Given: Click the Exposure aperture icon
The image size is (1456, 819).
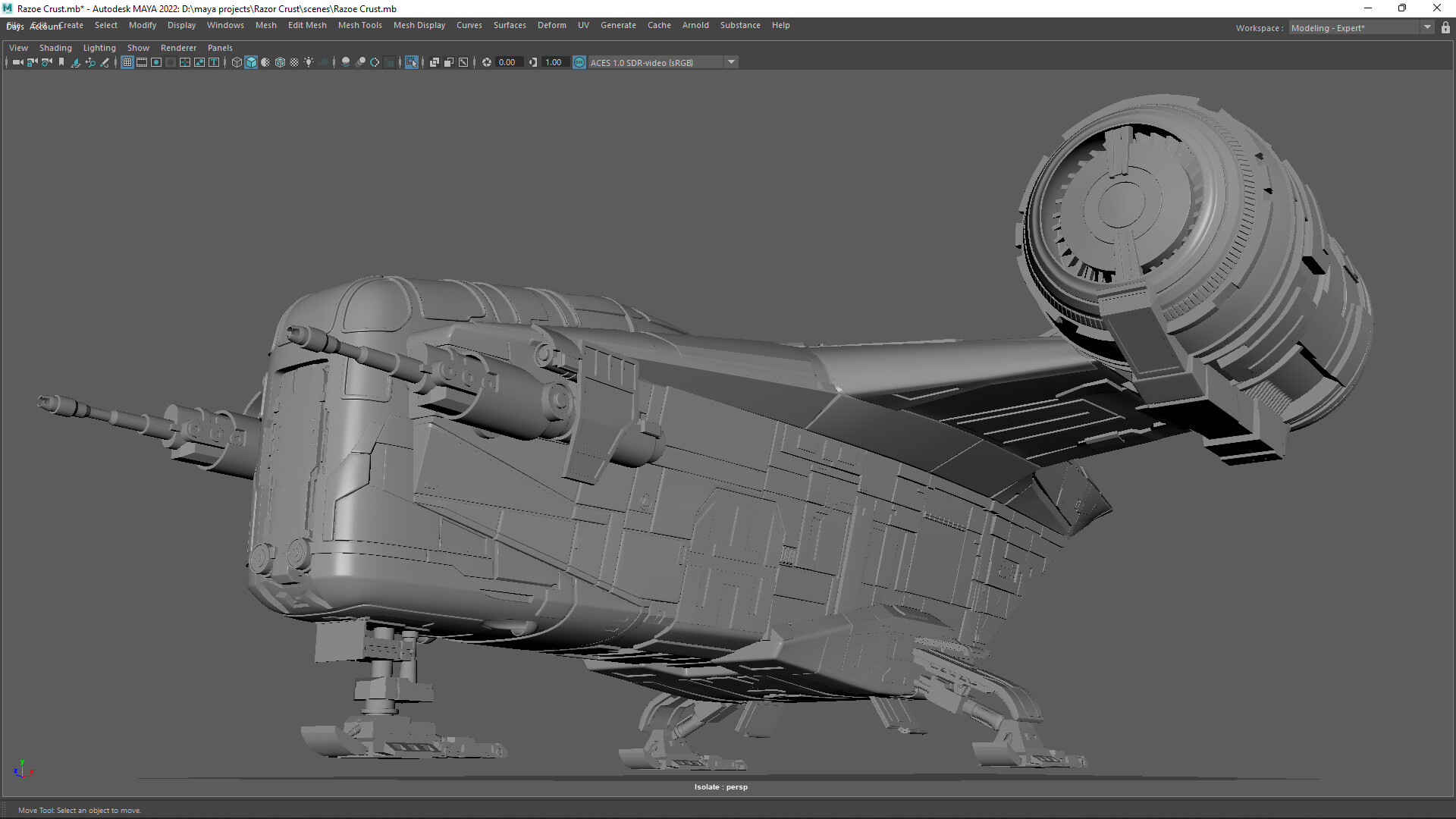Looking at the screenshot, I should (x=487, y=62).
